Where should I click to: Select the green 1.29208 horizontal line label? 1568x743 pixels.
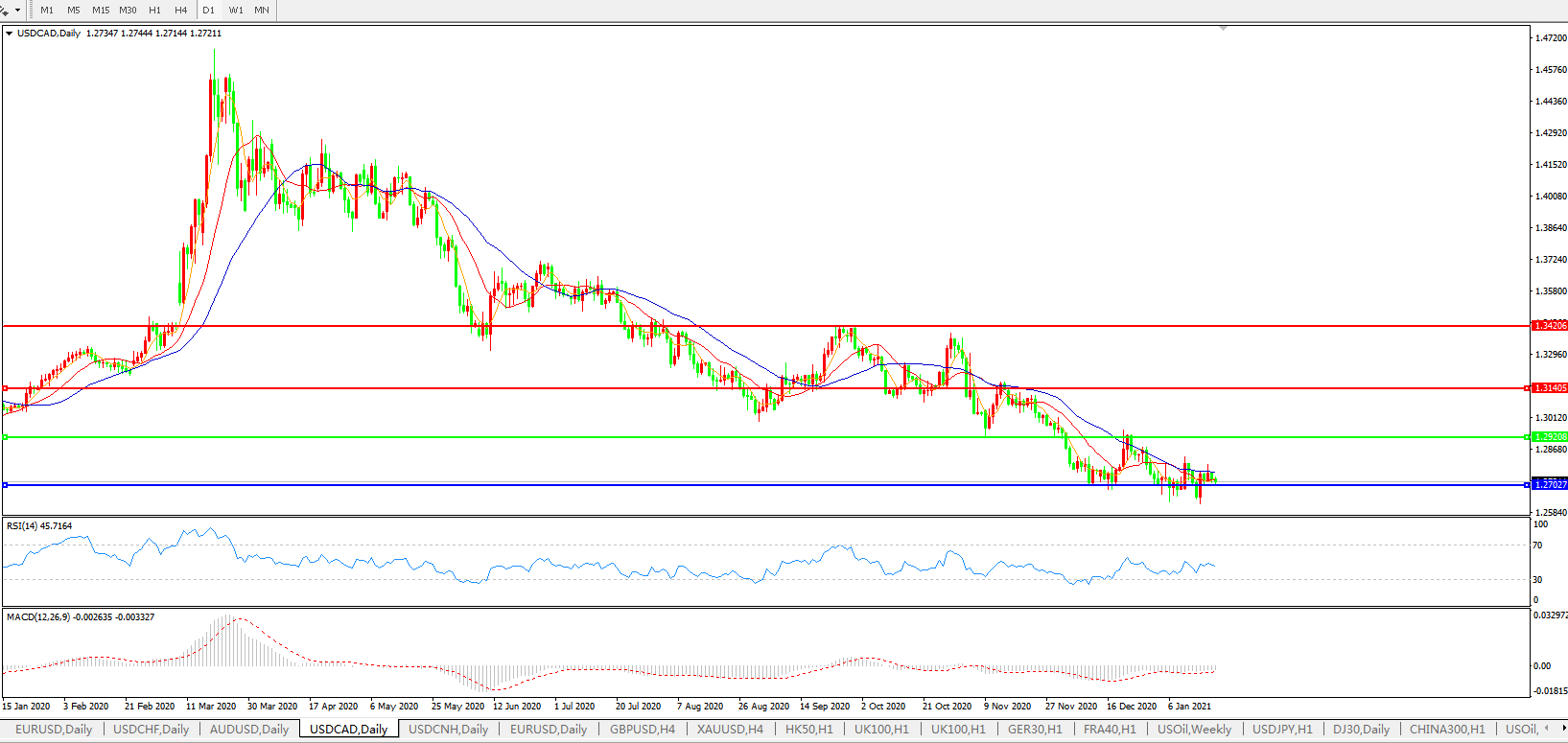click(1550, 437)
